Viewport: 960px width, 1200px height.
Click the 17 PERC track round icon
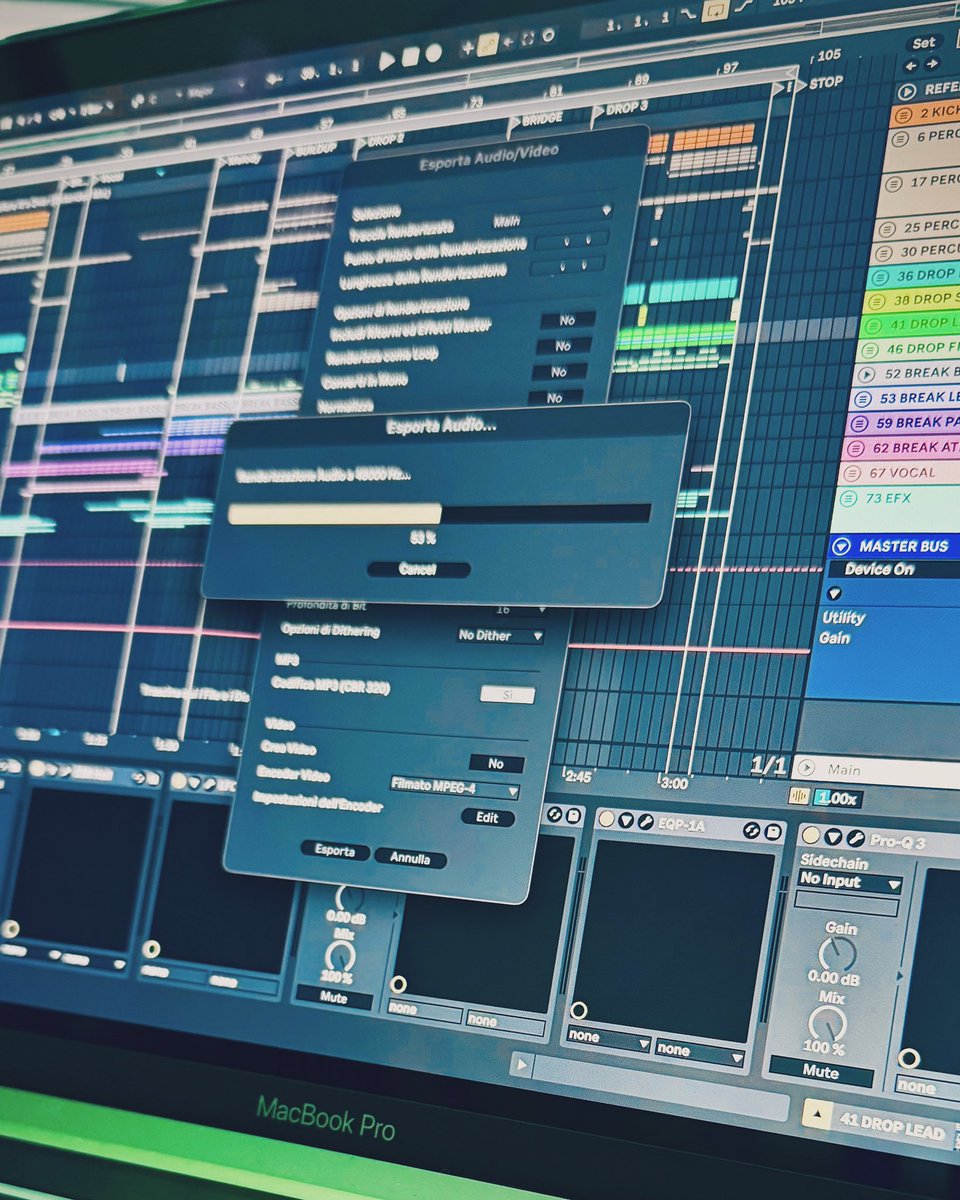[x=893, y=183]
